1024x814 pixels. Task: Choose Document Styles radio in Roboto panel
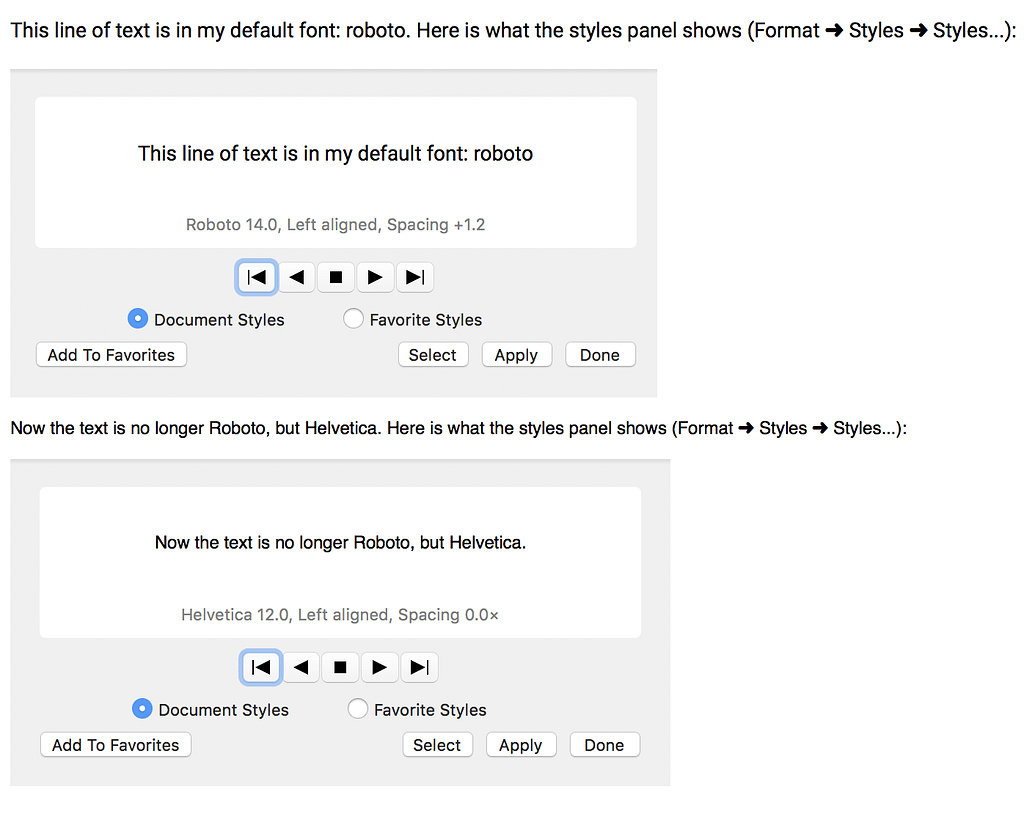[x=138, y=319]
